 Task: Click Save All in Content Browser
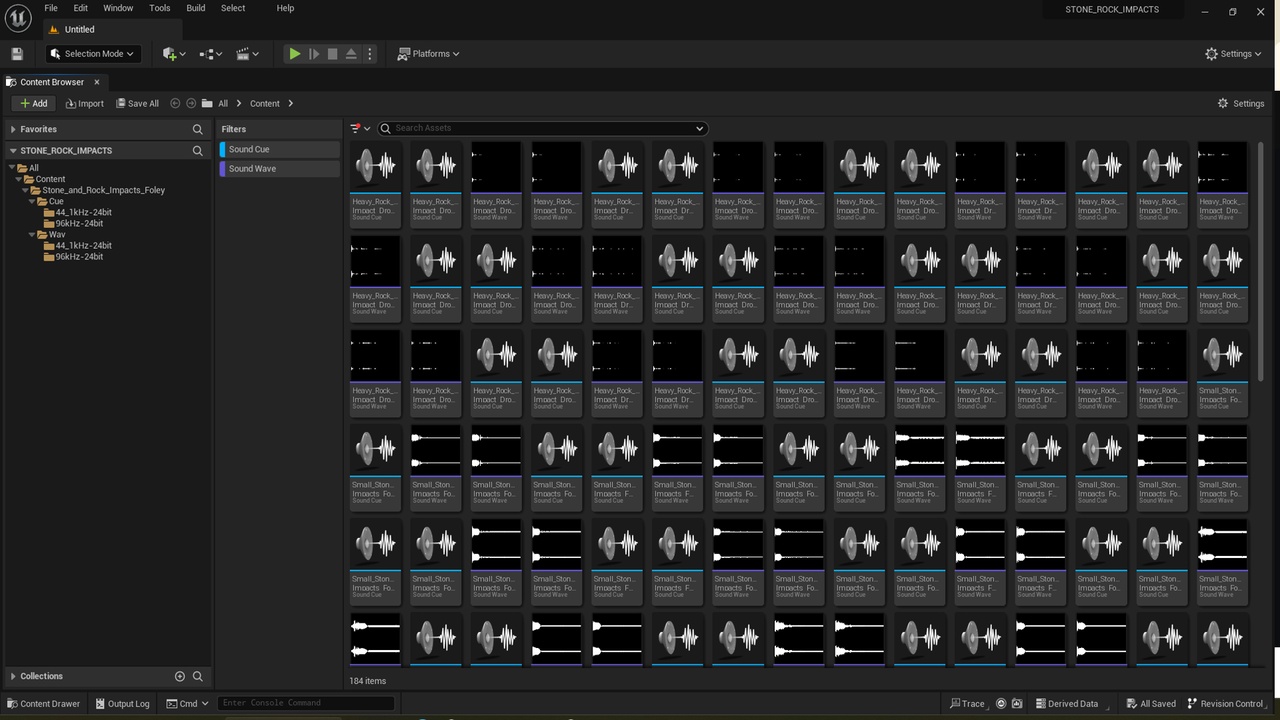(137, 103)
